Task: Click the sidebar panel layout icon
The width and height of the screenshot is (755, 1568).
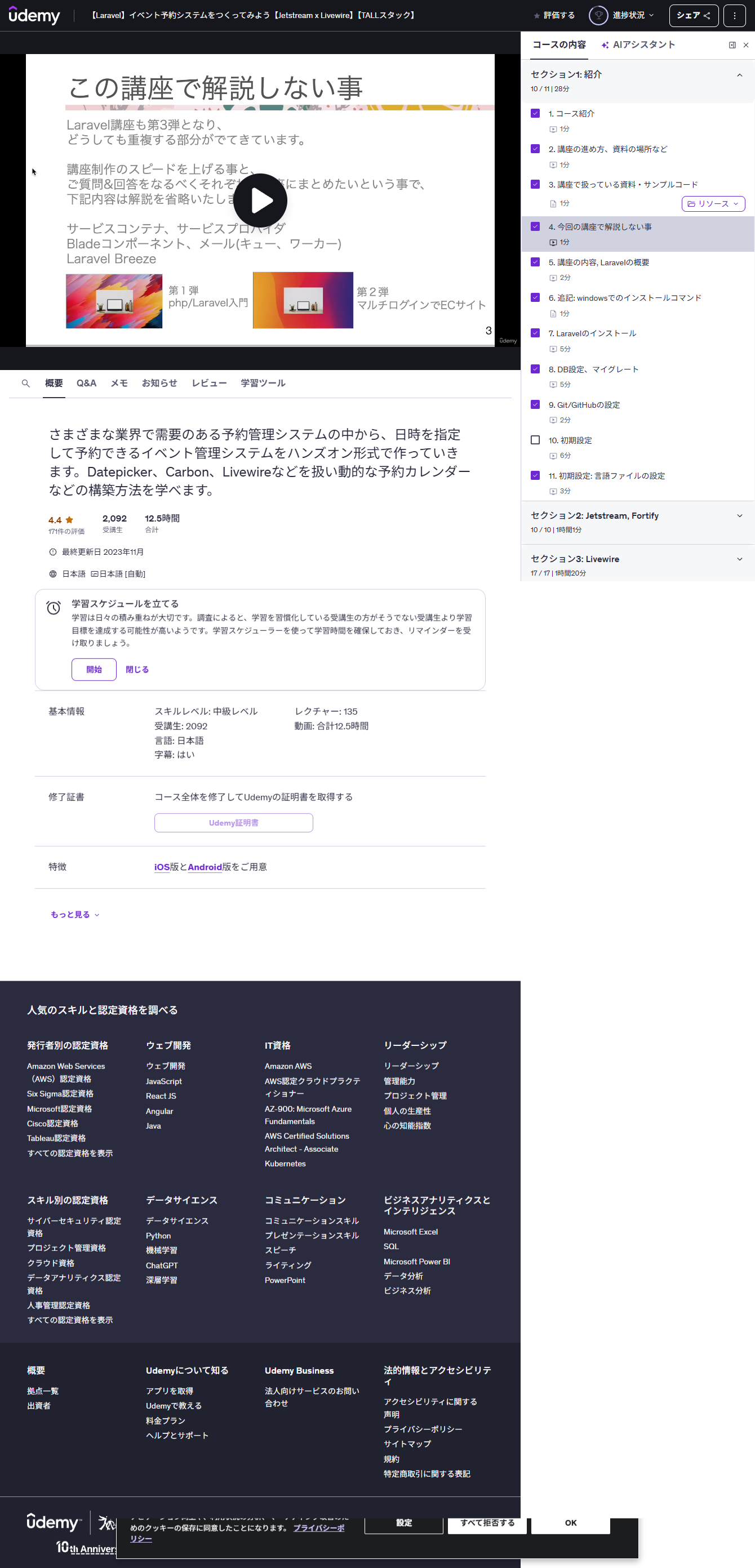Action: (x=732, y=45)
